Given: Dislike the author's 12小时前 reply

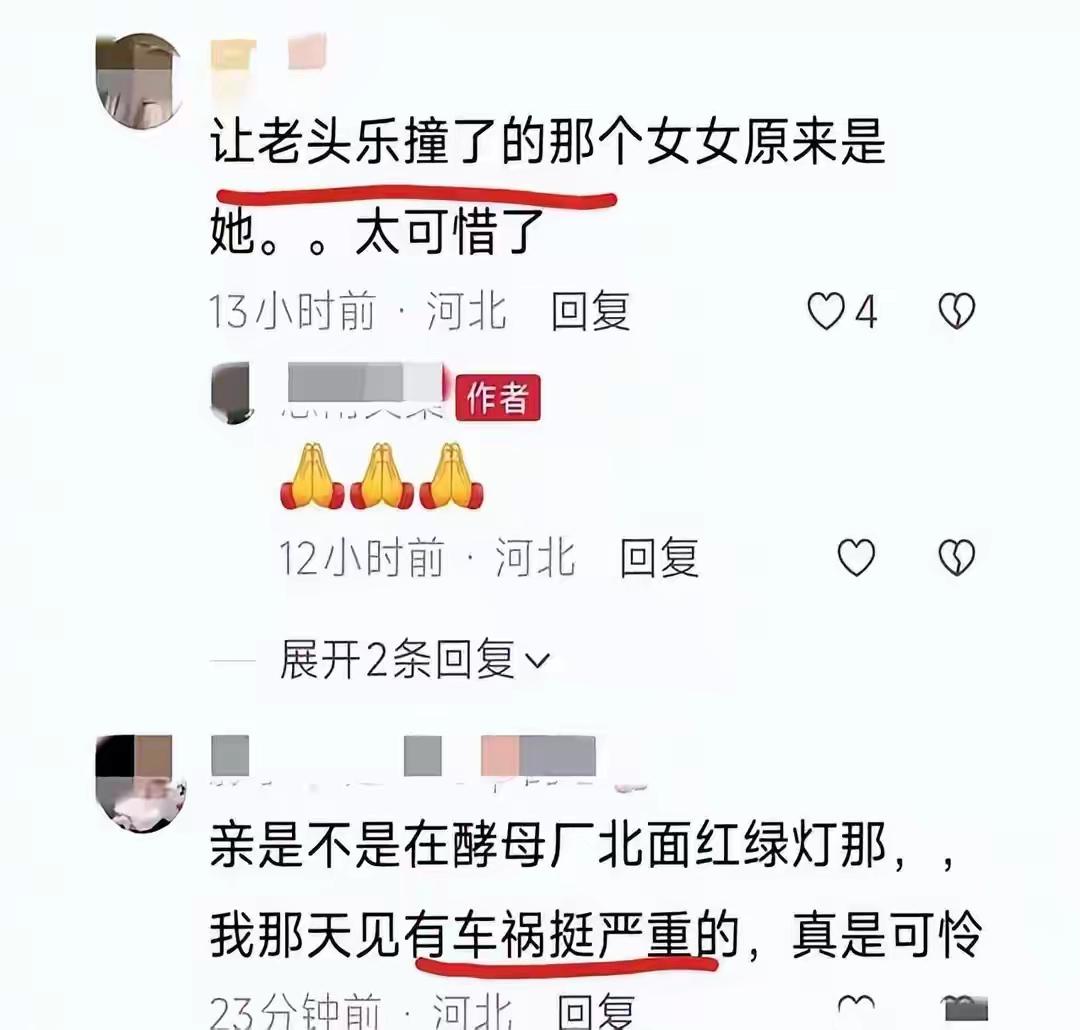Looking at the screenshot, I should pyautogui.click(x=957, y=557).
